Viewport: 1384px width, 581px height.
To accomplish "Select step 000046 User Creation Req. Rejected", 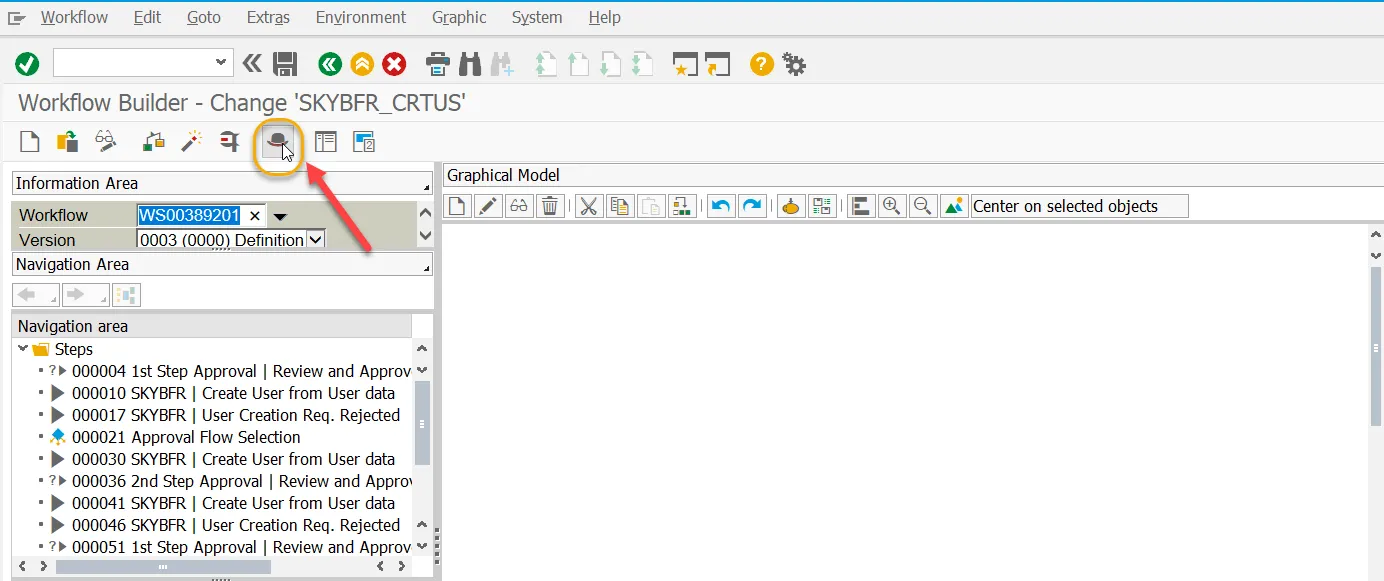I will pos(236,525).
